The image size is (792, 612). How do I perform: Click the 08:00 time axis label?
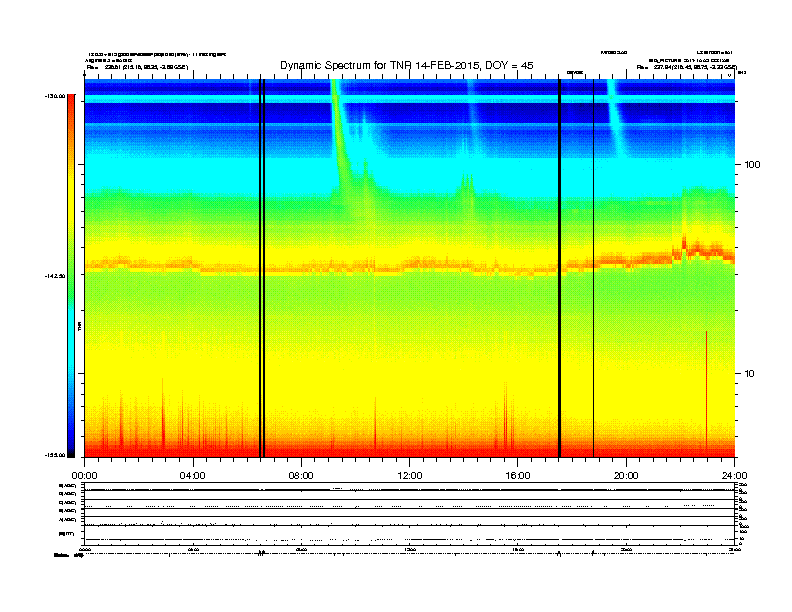coord(301,476)
